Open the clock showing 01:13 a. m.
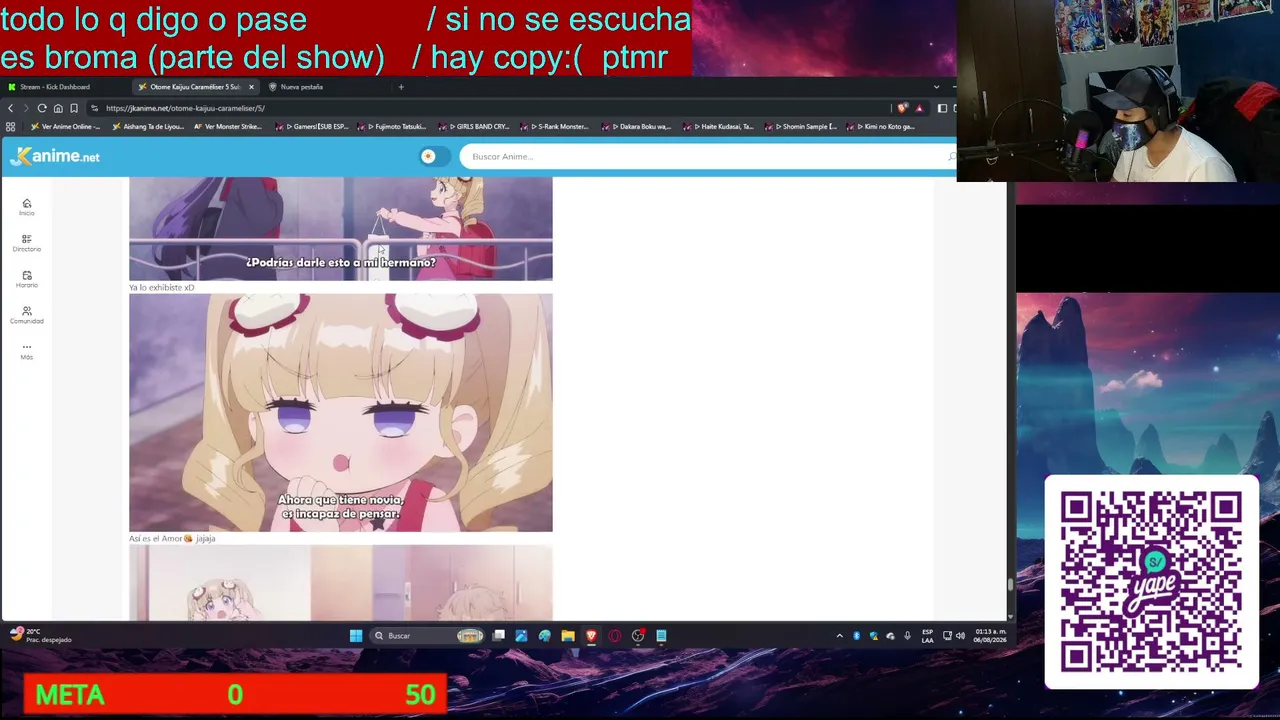The image size is (1280, 720). (x=990, y=636)
